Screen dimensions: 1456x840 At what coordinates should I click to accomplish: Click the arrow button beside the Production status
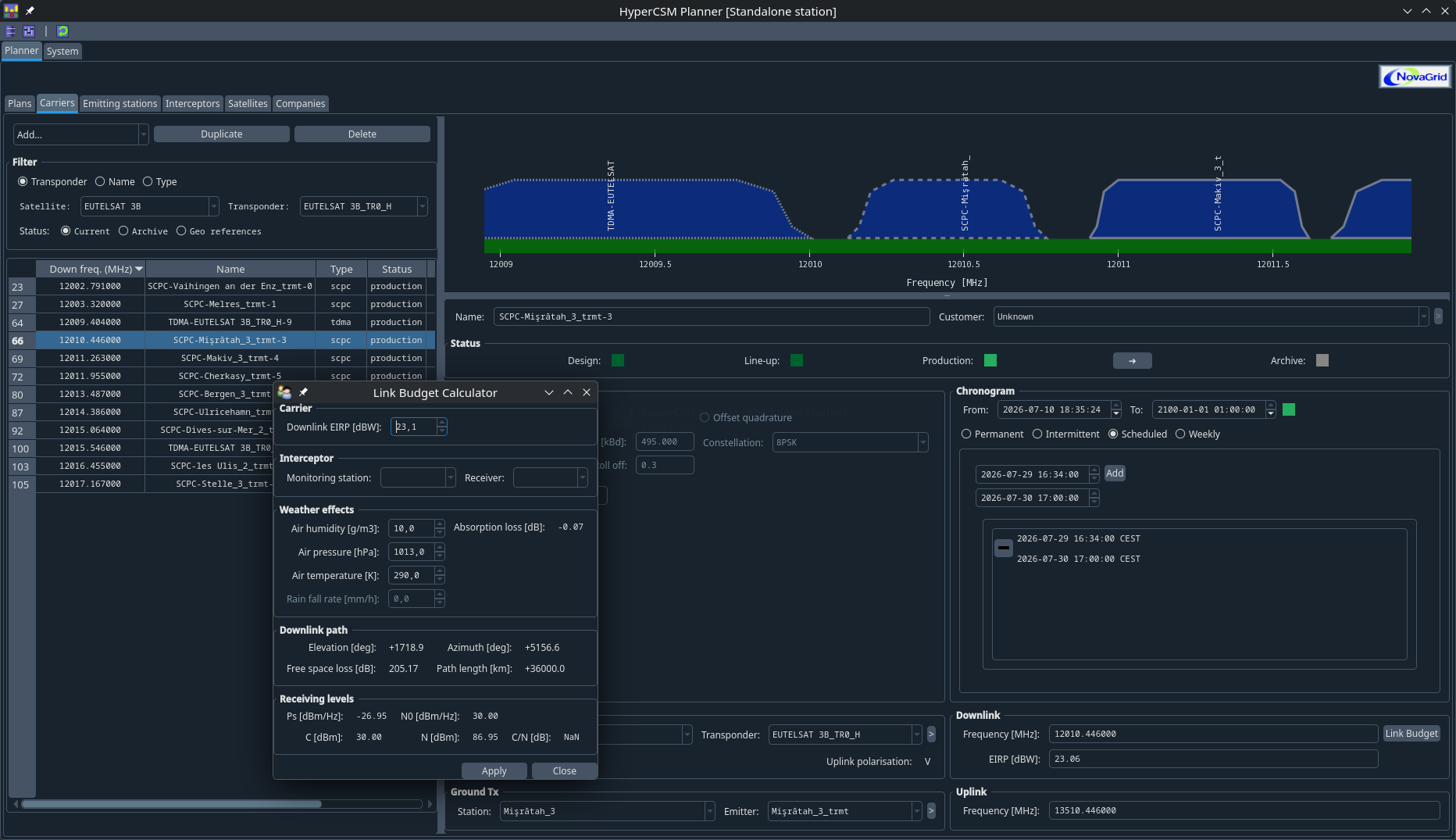tap(1132, 360)
